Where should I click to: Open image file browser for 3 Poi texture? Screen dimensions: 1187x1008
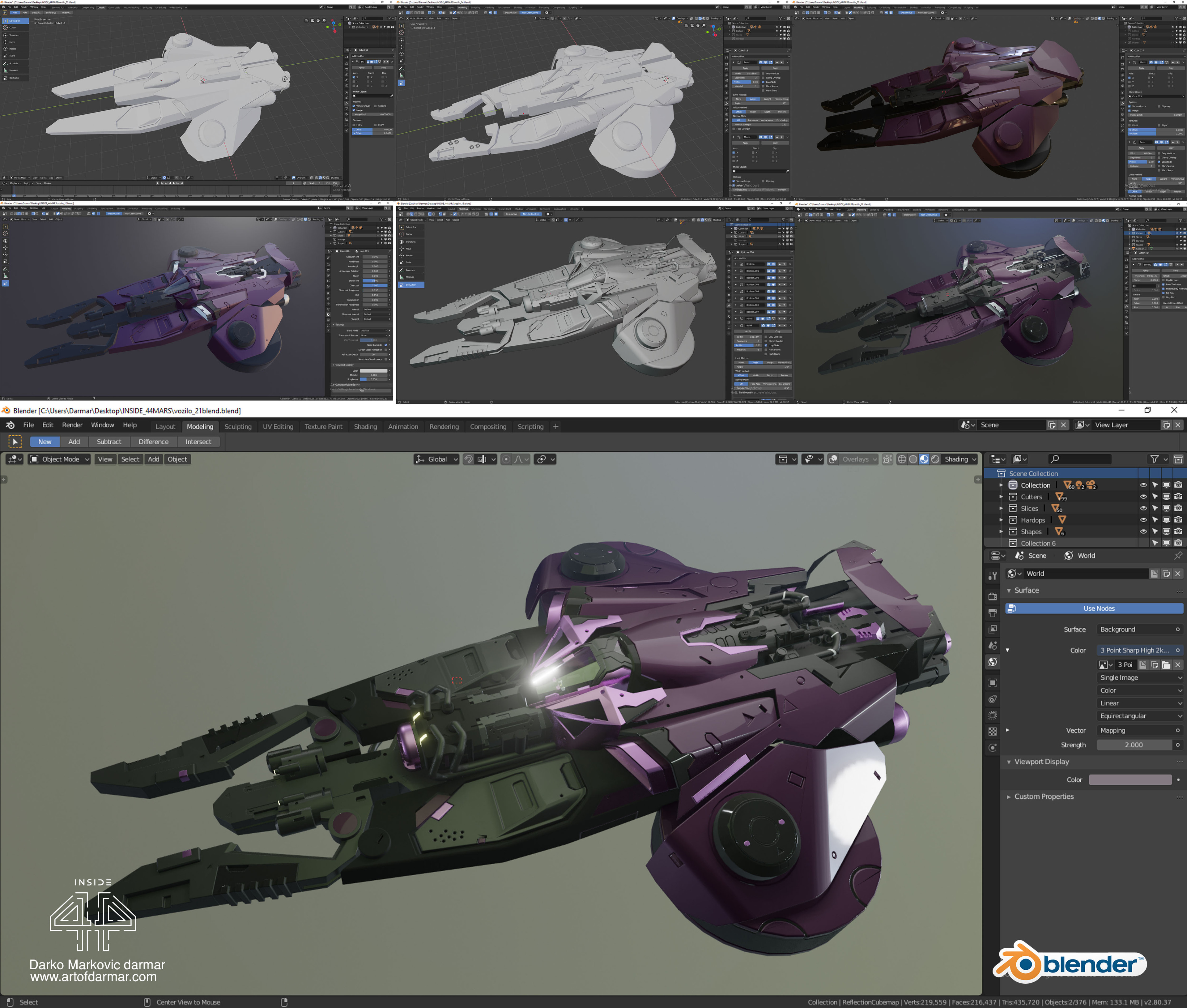pos(1166,664)
